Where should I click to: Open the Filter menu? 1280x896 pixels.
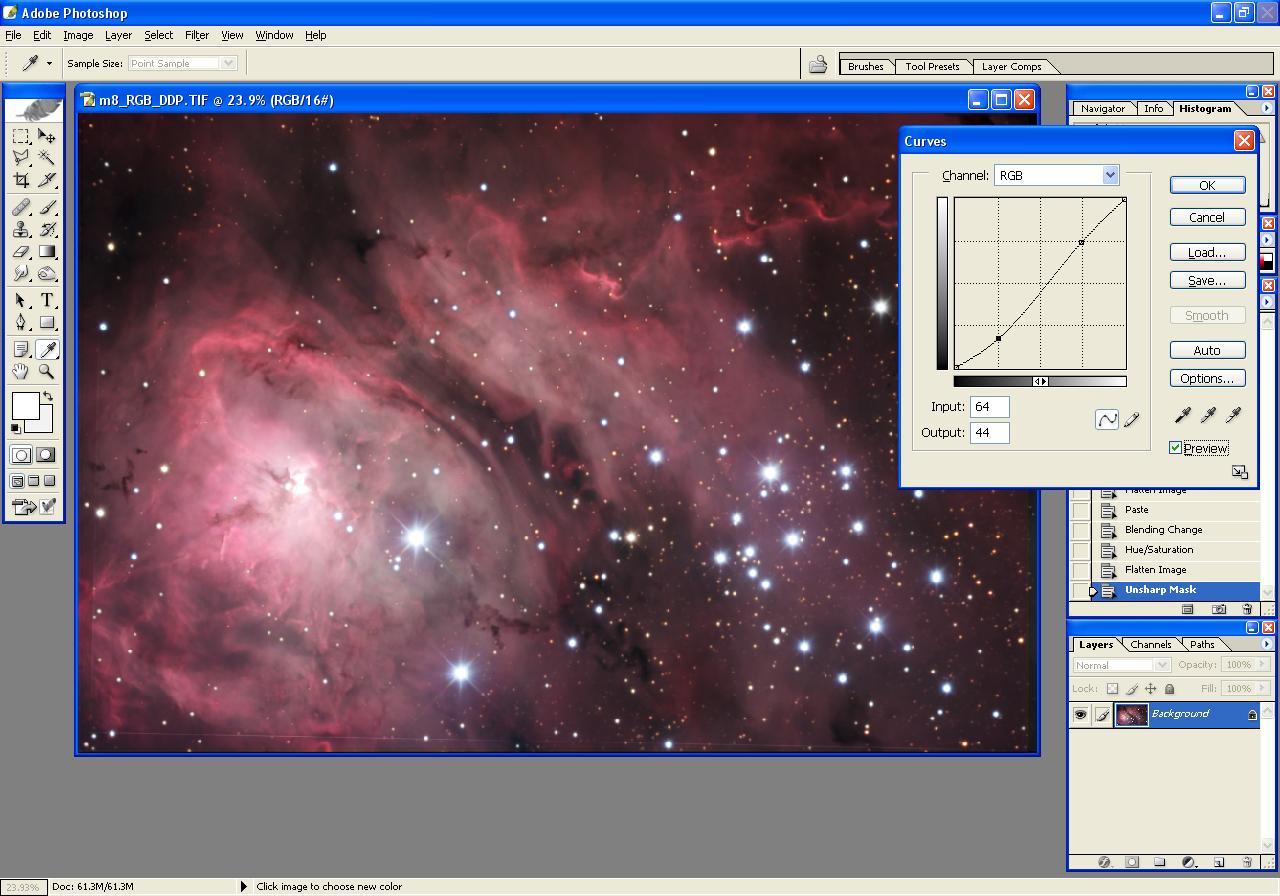(x=197, y=35)
